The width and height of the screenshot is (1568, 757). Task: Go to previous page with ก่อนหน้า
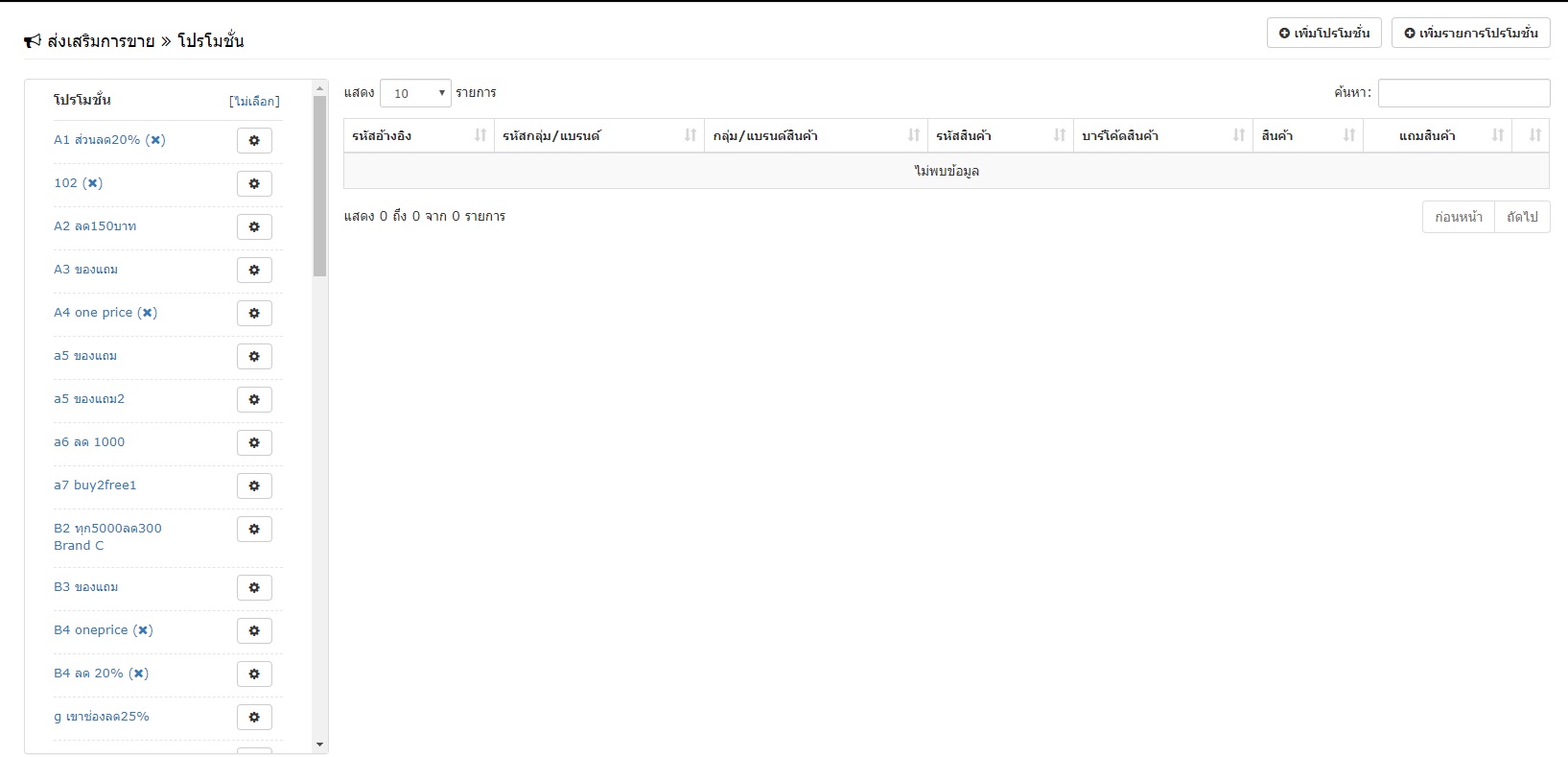click(1459, 217)
